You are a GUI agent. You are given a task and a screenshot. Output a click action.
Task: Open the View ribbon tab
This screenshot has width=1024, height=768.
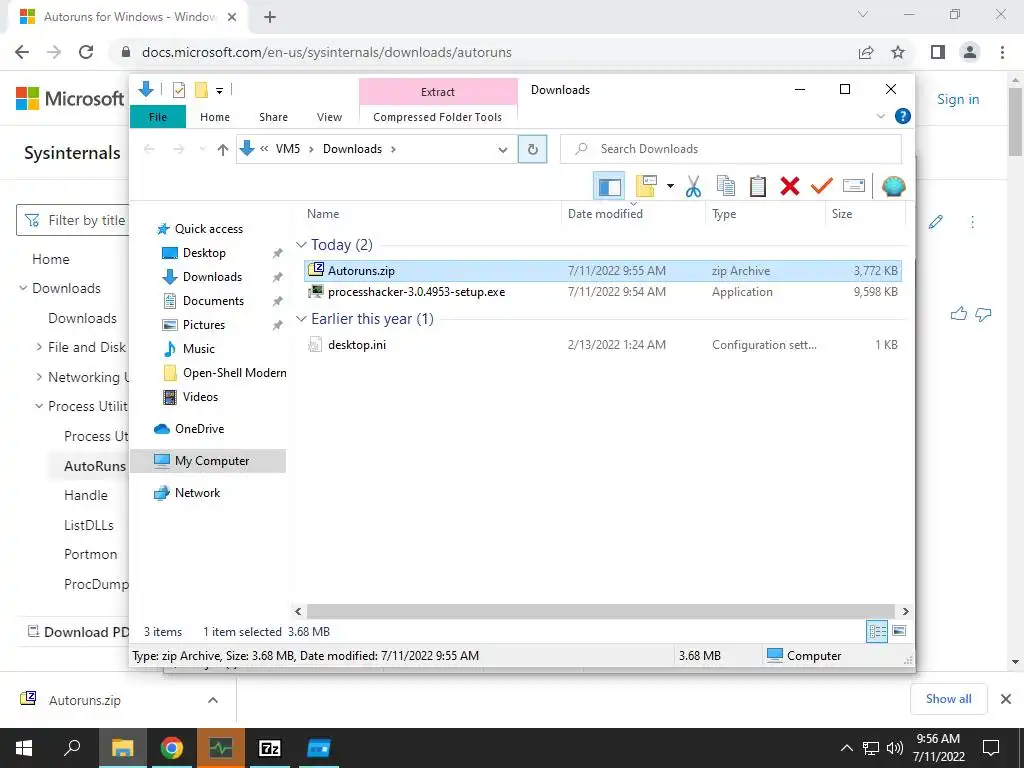click(329, 117)
